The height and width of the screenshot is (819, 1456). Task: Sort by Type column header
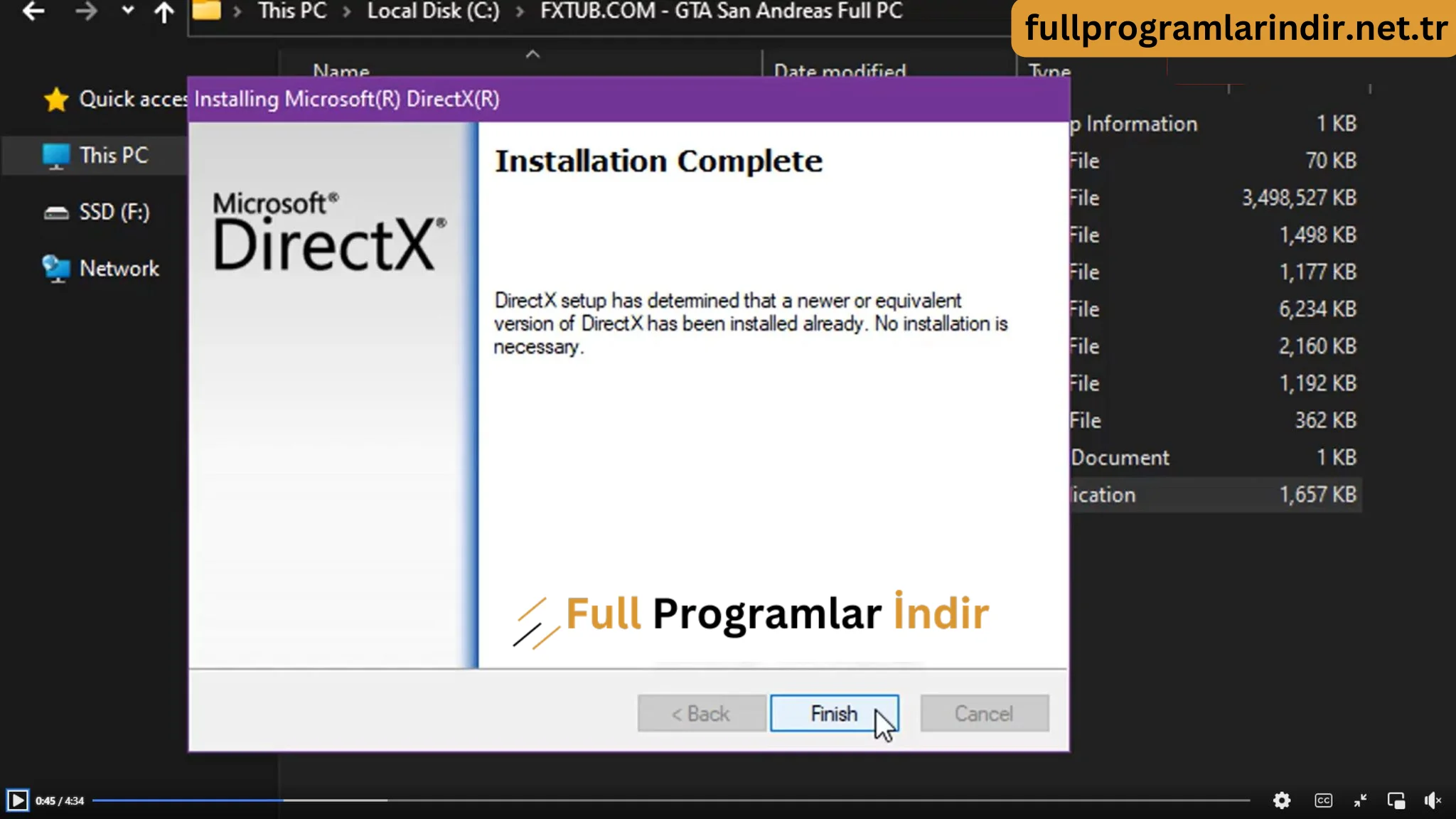point(1049,71)
